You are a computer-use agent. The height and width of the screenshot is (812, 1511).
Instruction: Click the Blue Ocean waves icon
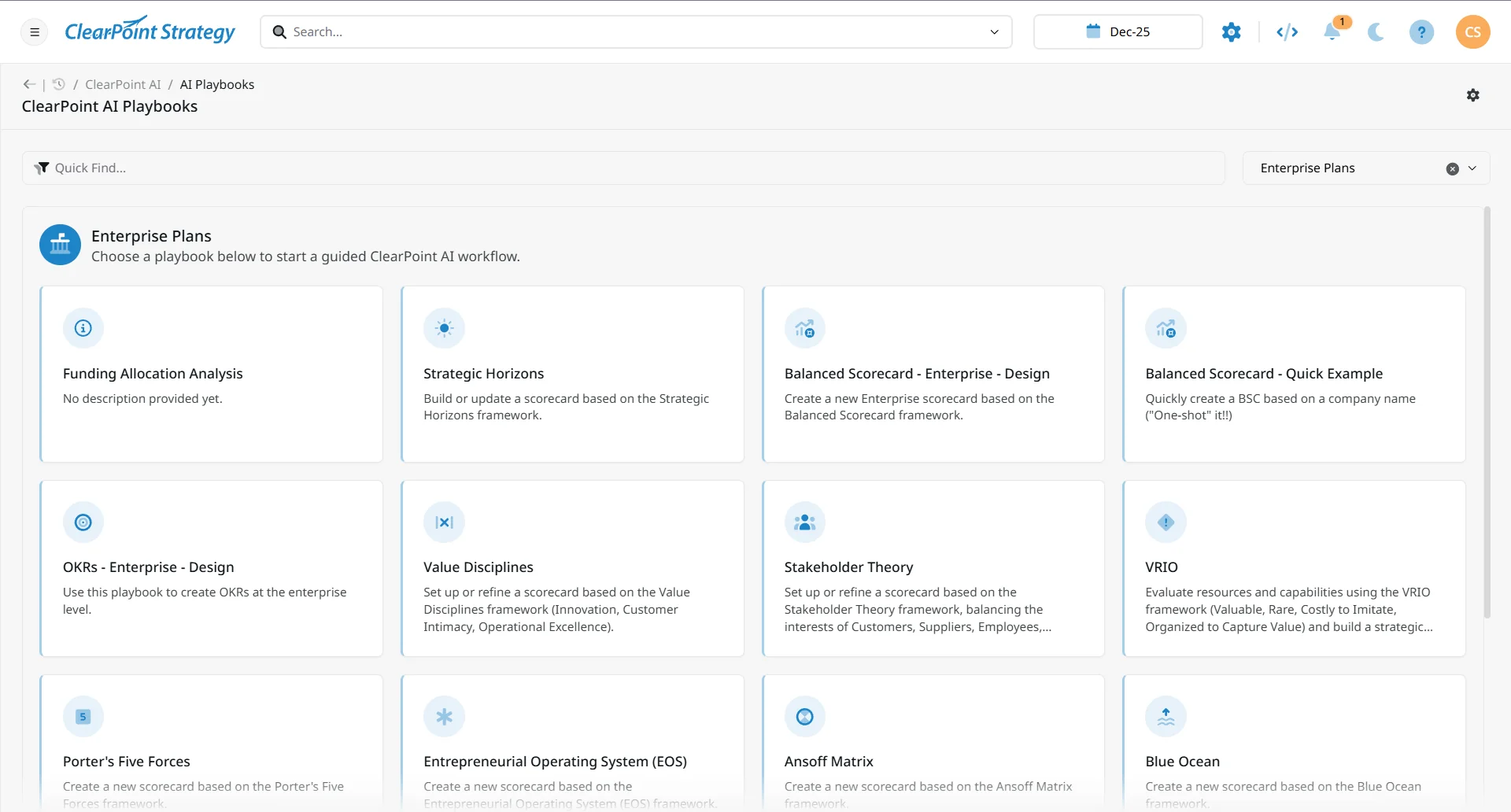[x=1166, y=717]
